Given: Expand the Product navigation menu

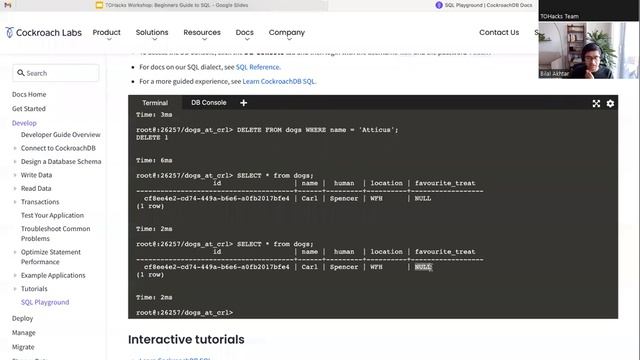Looking at the screenshot, I should click(107, 33).
